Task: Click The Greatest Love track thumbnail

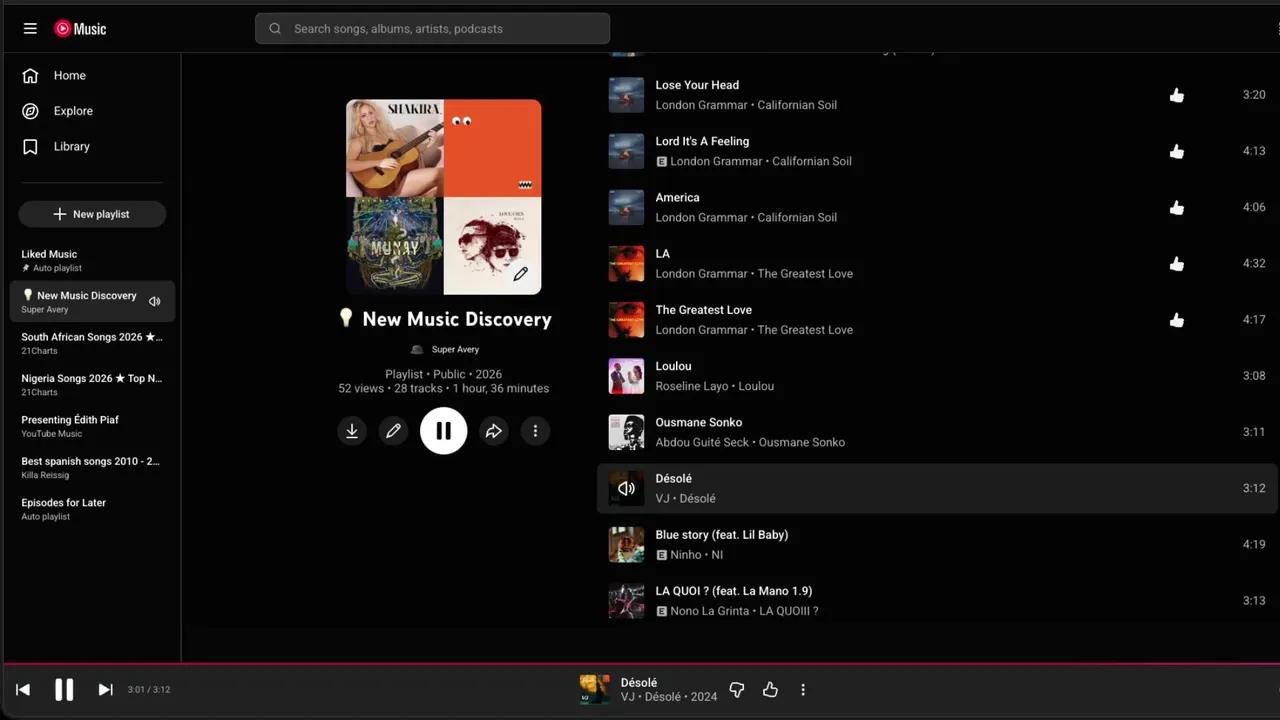Action: [626, 320]
